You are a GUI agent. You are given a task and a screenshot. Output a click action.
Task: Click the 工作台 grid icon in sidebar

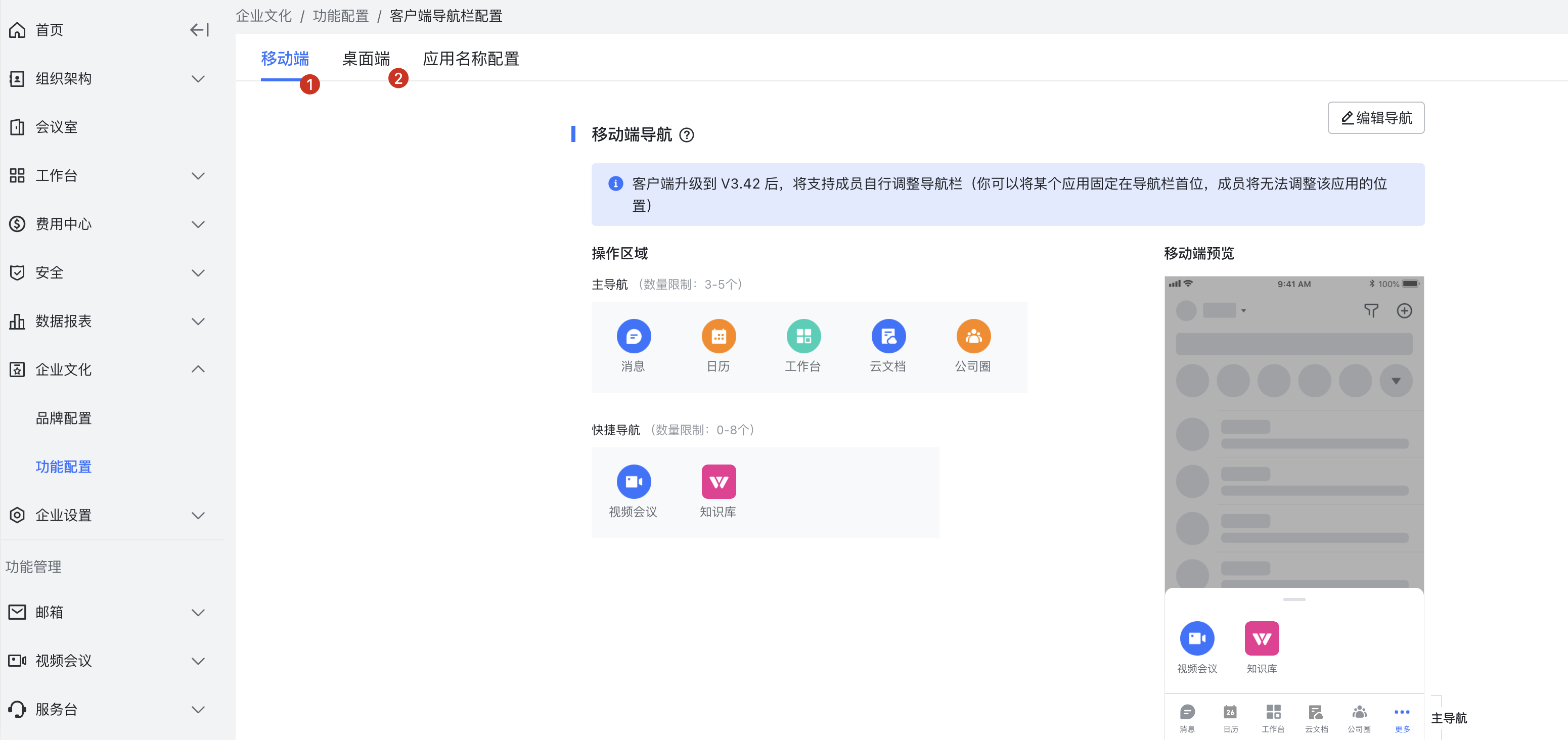click(x=17, y=176)
